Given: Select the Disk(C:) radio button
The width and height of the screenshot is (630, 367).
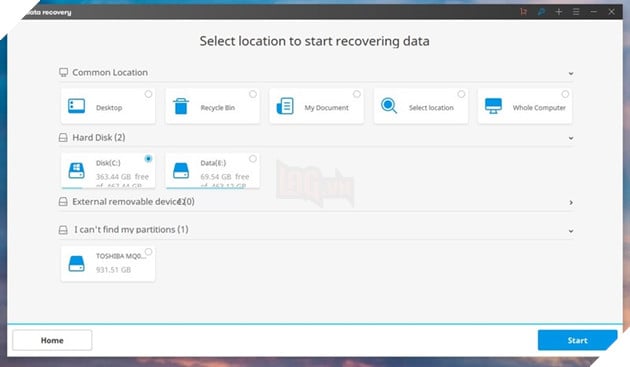Looking at the screenshot, I should click(x=148, y=159).
